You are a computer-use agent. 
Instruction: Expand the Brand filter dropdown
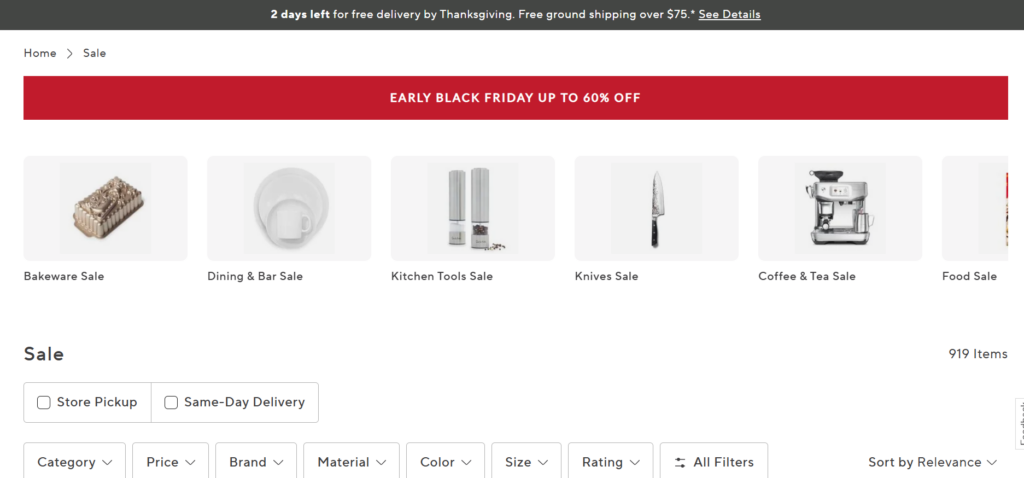[256, 462]
